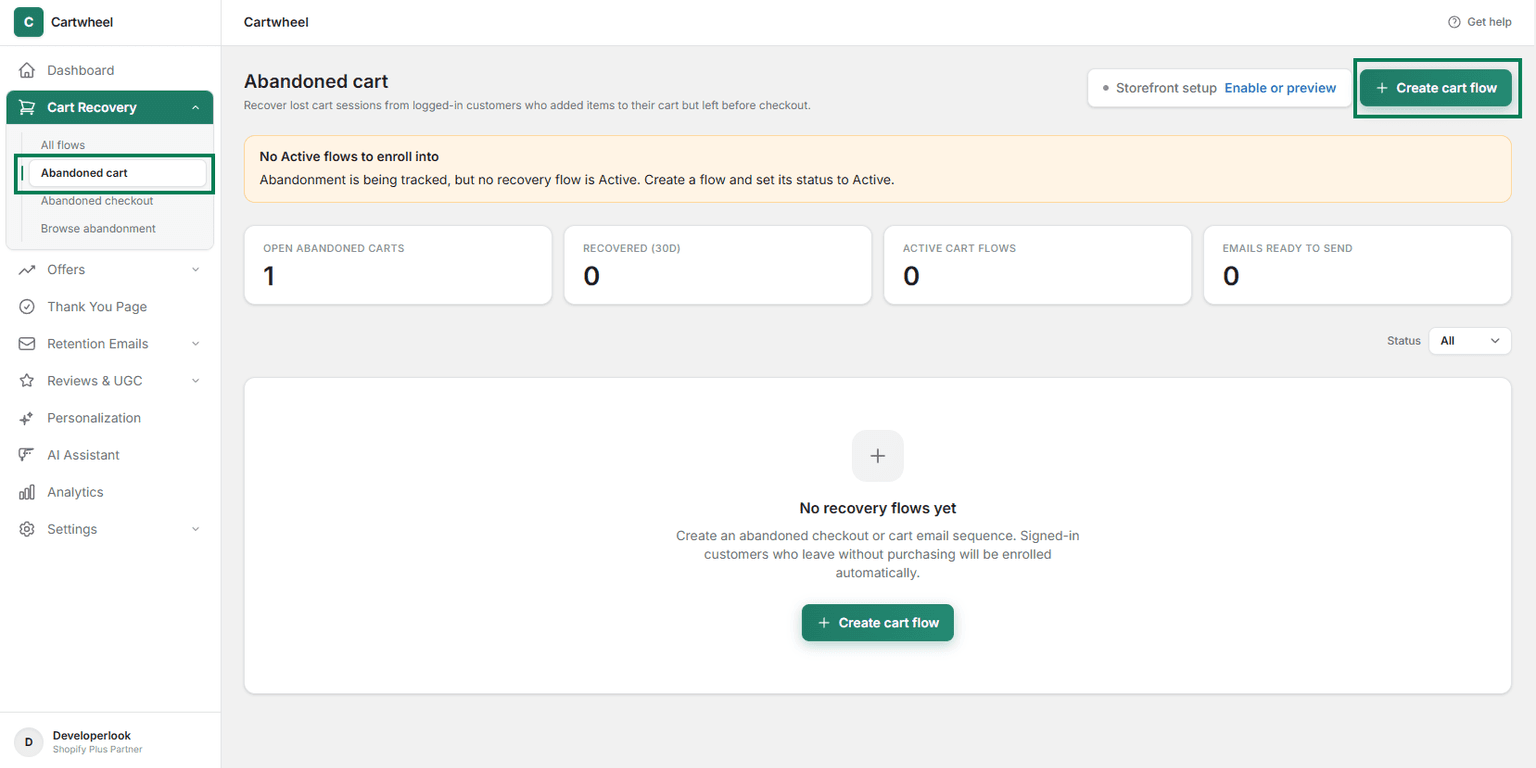1536x768 pixels.
Task: Expand the Offers menu chevron
Action: tap(195, 270)
